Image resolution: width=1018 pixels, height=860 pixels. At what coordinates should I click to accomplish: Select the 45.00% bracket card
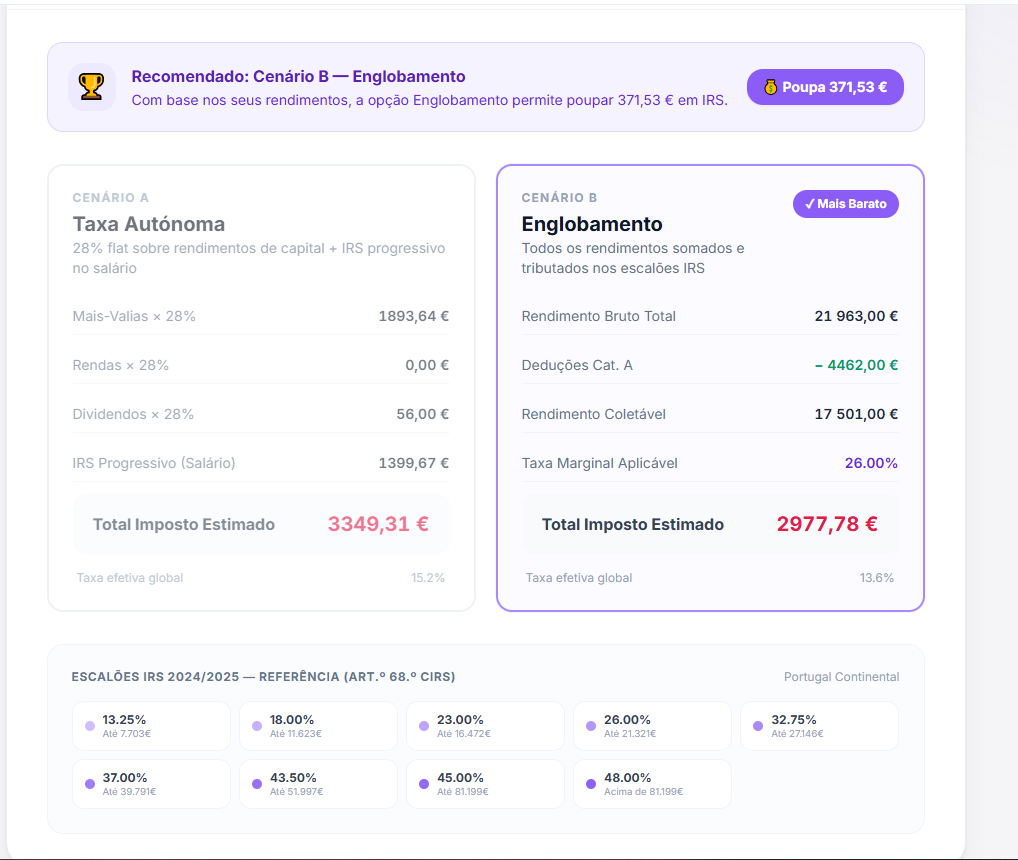click(486, 784)
